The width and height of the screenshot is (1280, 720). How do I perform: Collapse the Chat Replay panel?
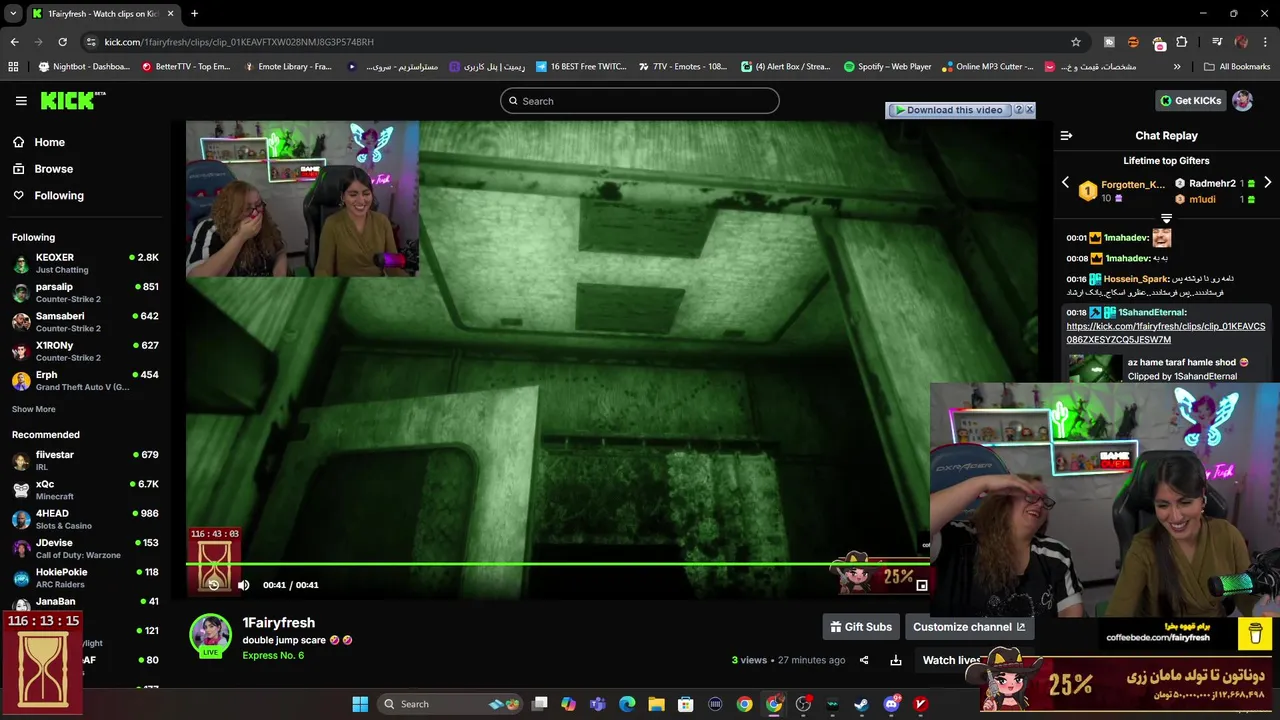click(1066, 136)
